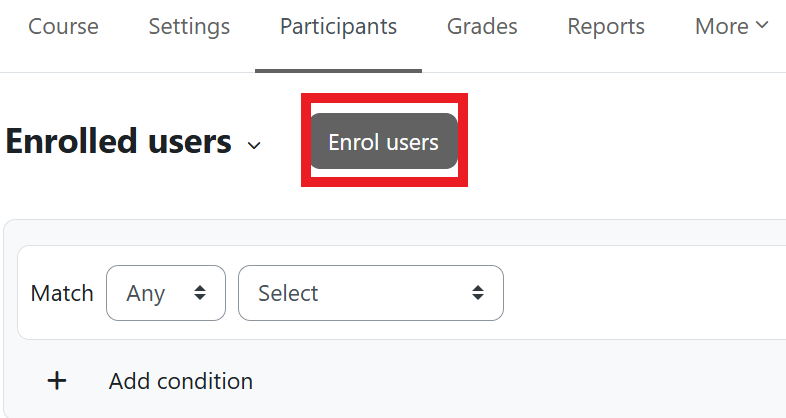The height and width of the screenshot is (418, 786).
Task: Click the plus icon beside Add condition
Action: coord(58,381)
